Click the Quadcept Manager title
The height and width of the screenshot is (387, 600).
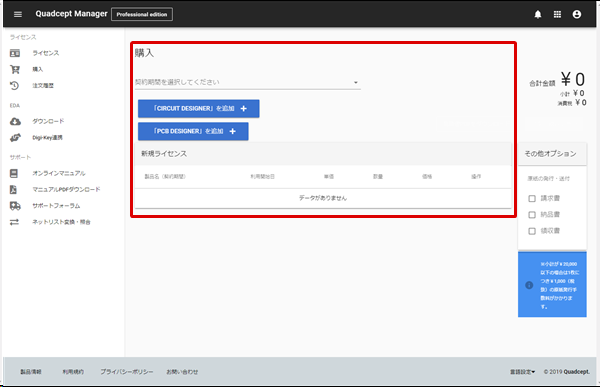tap(72, 14)
